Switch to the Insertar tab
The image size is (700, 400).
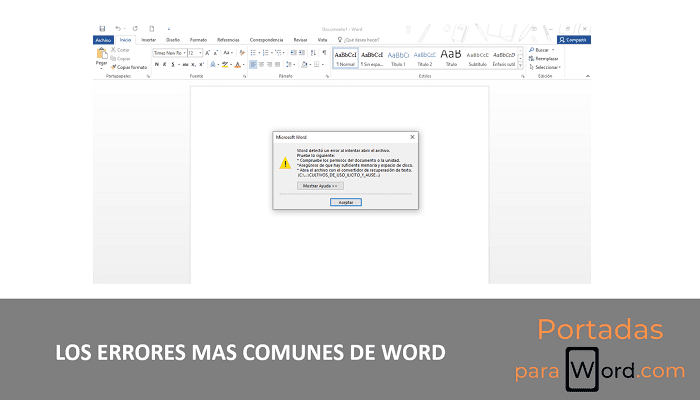click(x=149, y=40)
